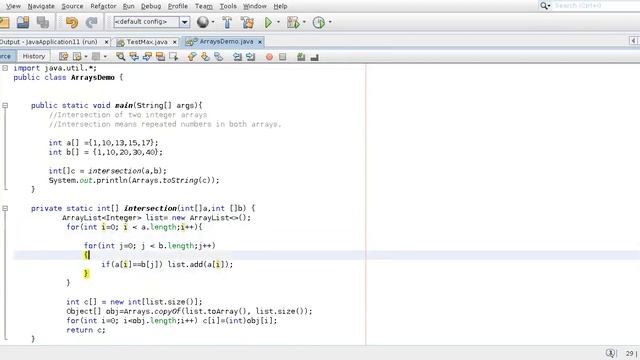
Task: Collapse the main method fold
Action: 5,105
